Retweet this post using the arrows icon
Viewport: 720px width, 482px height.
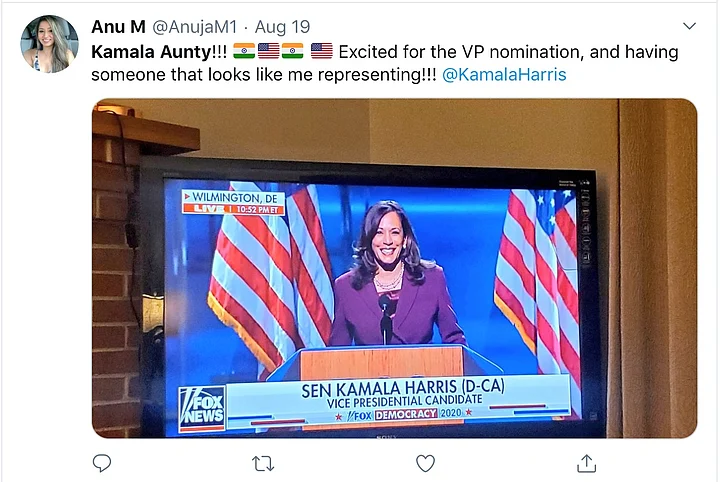(x=263, y=464)
